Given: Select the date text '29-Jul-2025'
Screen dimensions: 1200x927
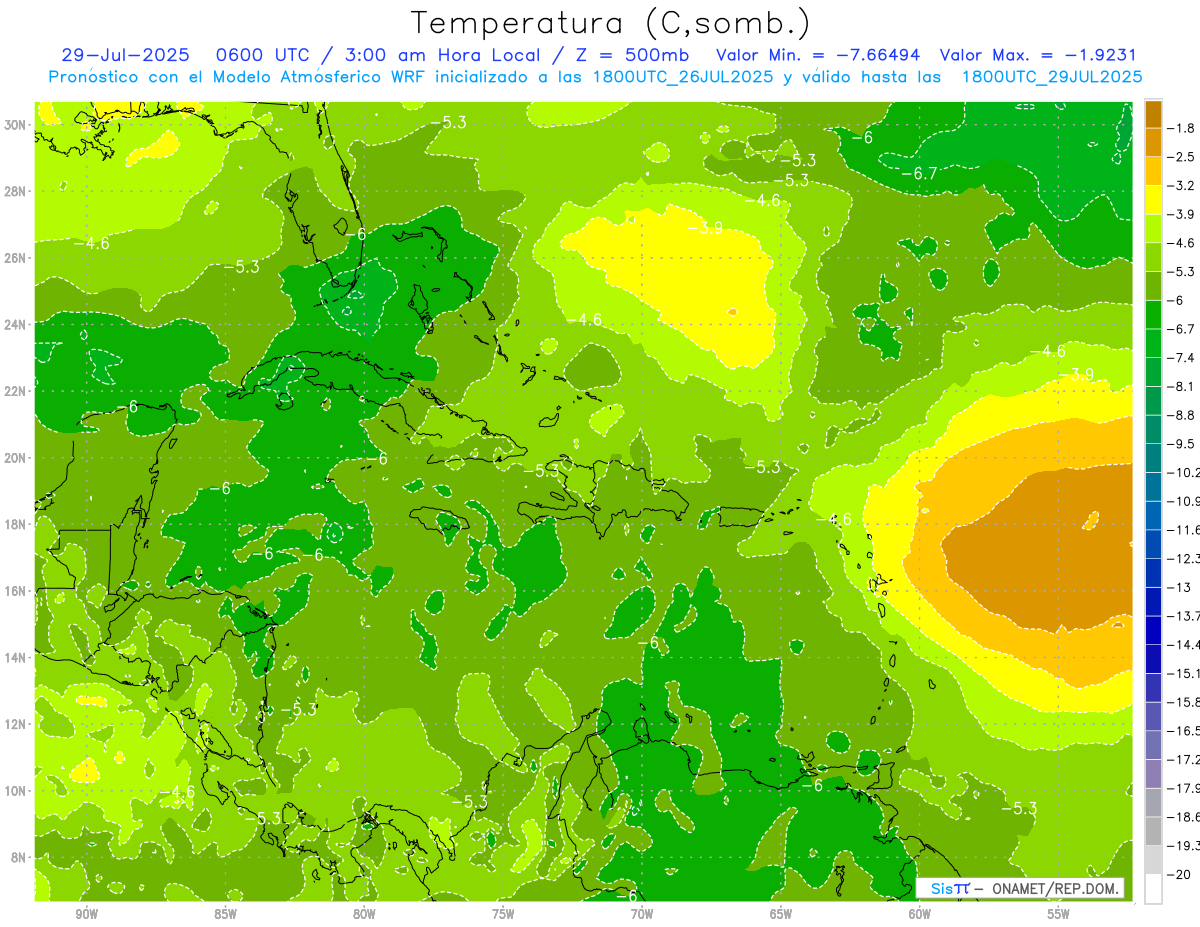Looking at the screenshot, I should [x=124, y=55].
